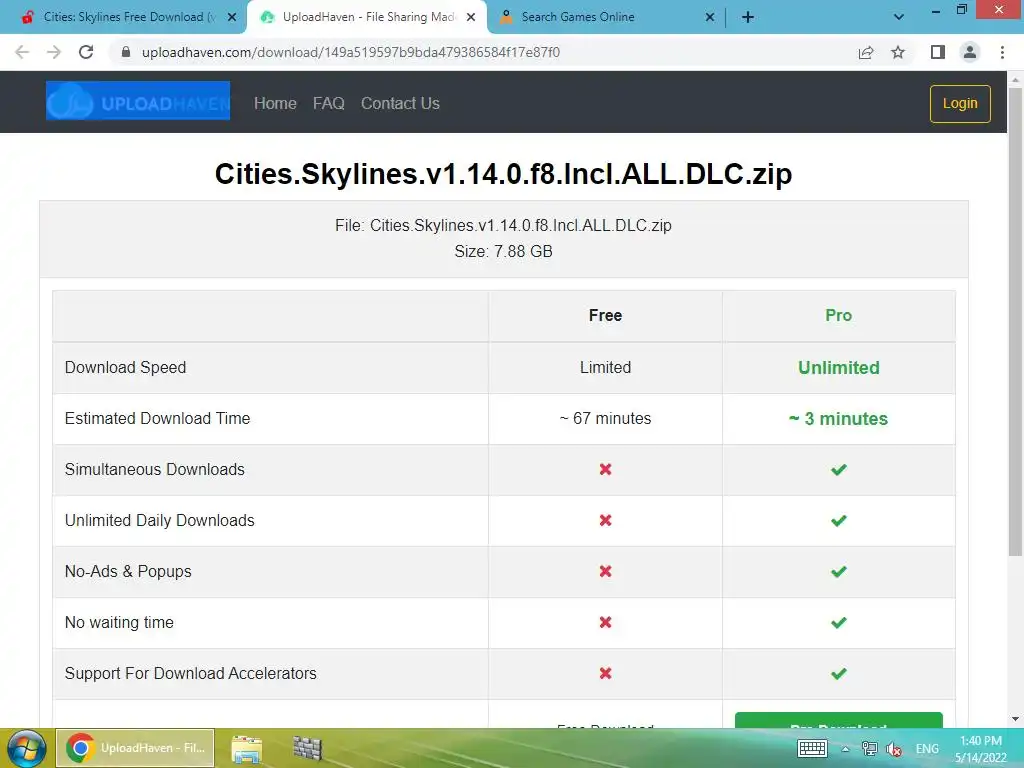Show hidden tray icons arrow
The width and height of the screenshot is (1024, 768).
tap(845, 749)
